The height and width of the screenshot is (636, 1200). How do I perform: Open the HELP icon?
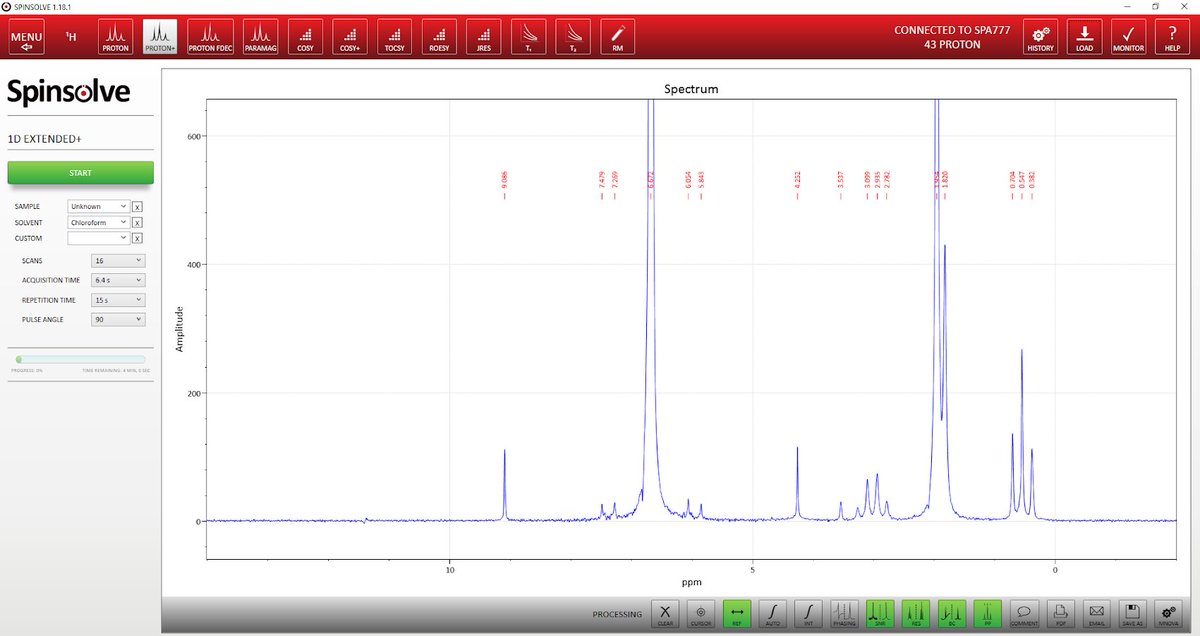point(1172,37)
